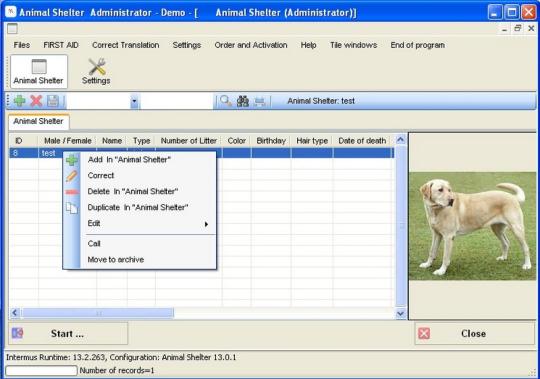The width and height of the screenshot is (540, 379).
Task: Sort by Date of death column header
Action: pyautogui.click(x=362, y=141)
